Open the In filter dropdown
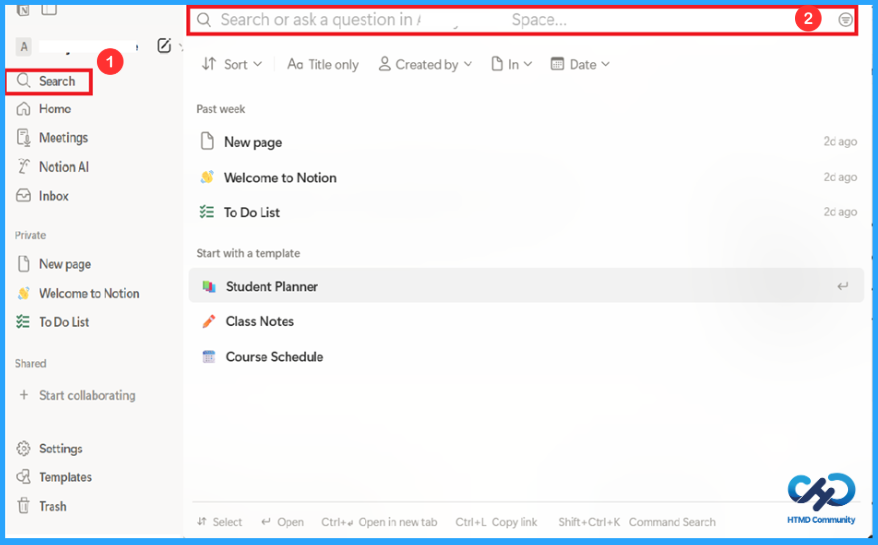878x545 pixels. click(x=512, y=64)
